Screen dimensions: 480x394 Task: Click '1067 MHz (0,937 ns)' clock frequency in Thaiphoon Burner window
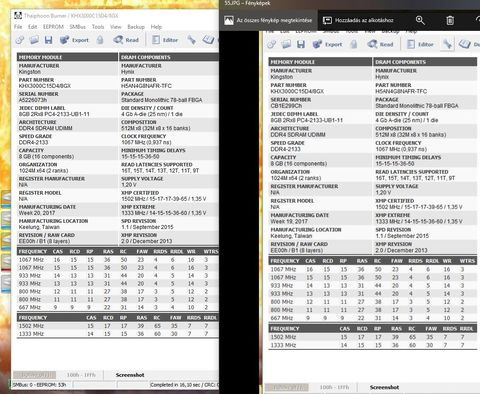click(x=146, y=142)
